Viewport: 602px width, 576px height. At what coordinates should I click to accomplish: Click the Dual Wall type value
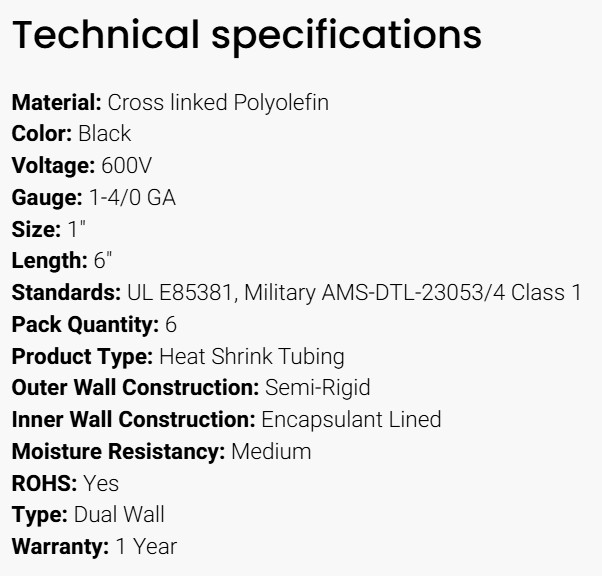point(118,515)
